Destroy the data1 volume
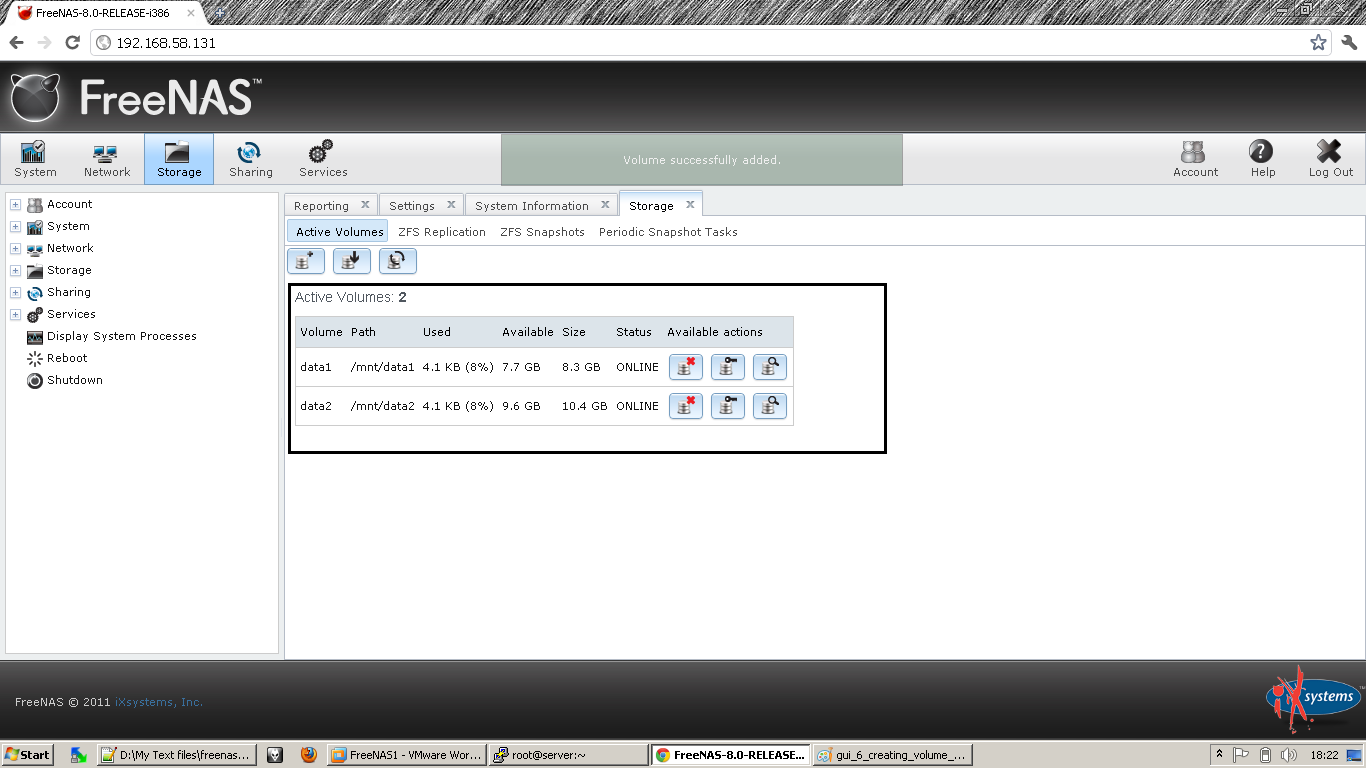 (686, 367)
